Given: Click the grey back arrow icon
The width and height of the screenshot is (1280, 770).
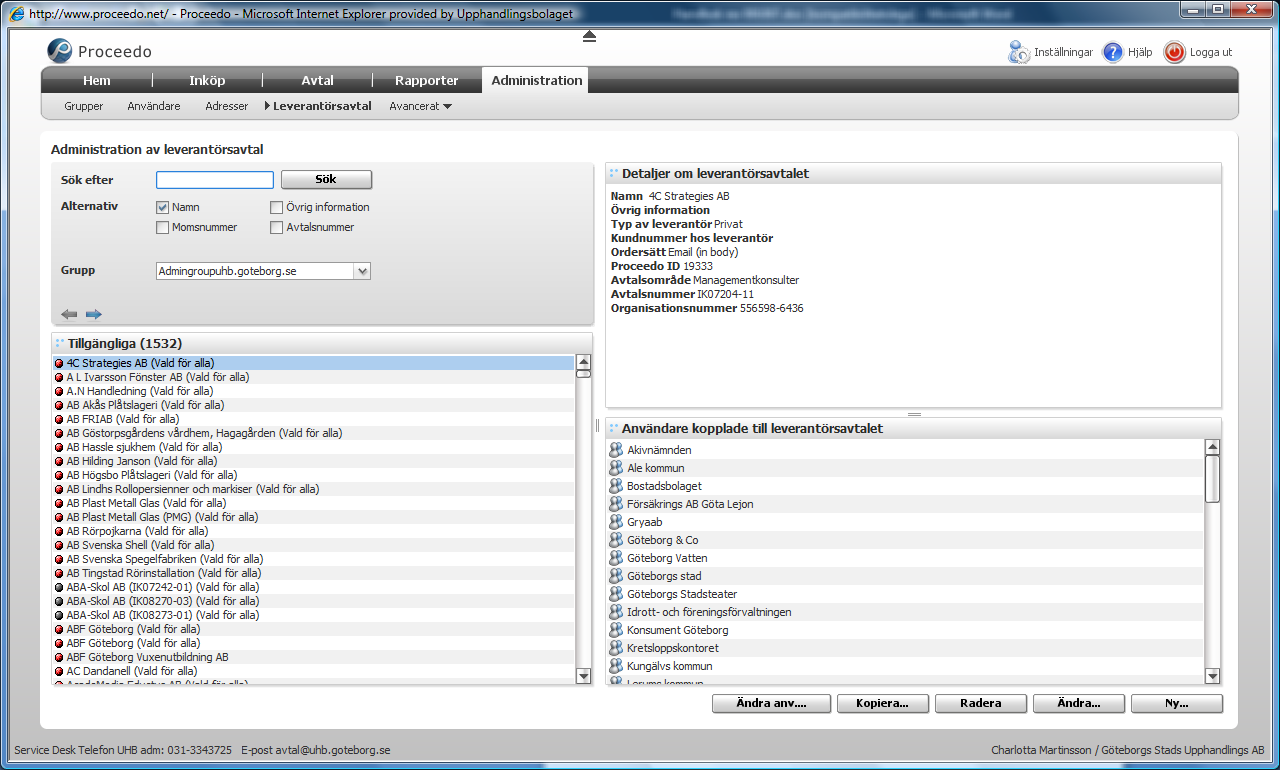Looking at the screenshot, I should [x=69, y=314].
